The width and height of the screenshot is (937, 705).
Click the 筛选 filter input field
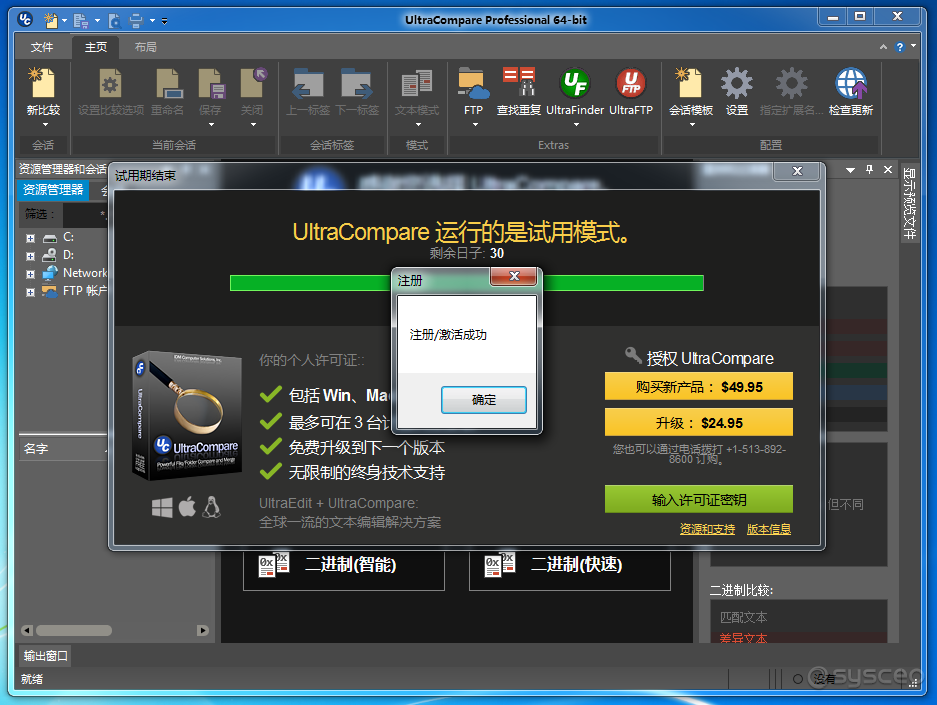point(85,214)
